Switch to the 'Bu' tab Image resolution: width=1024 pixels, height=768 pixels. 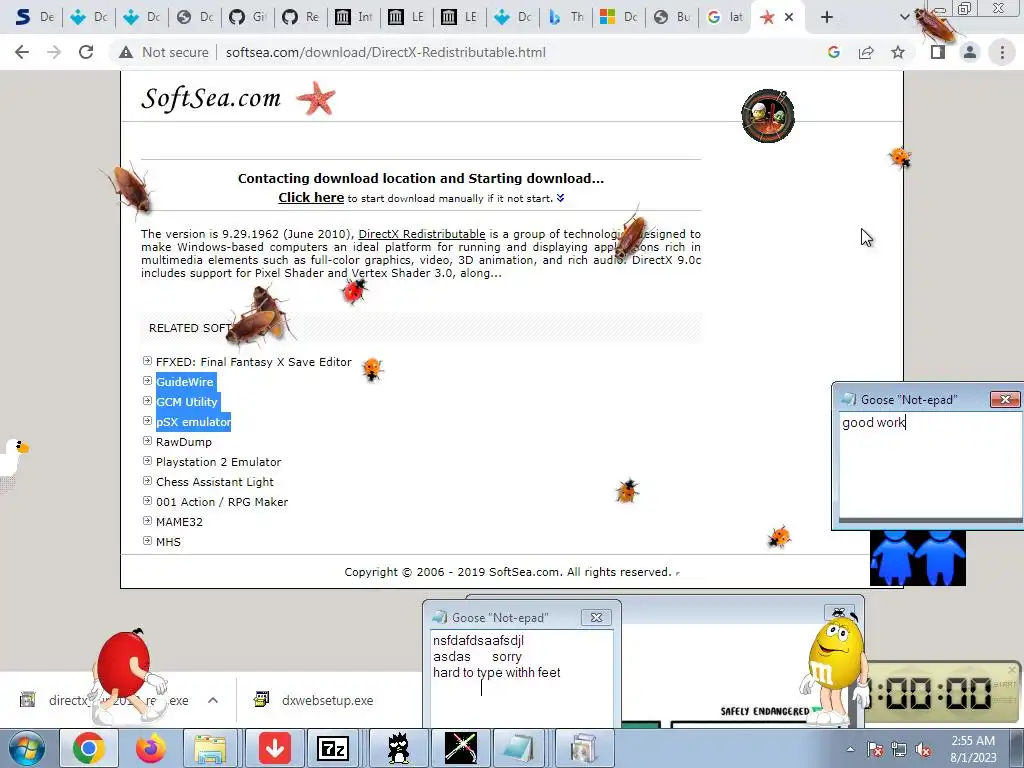(x=672, y=17)
